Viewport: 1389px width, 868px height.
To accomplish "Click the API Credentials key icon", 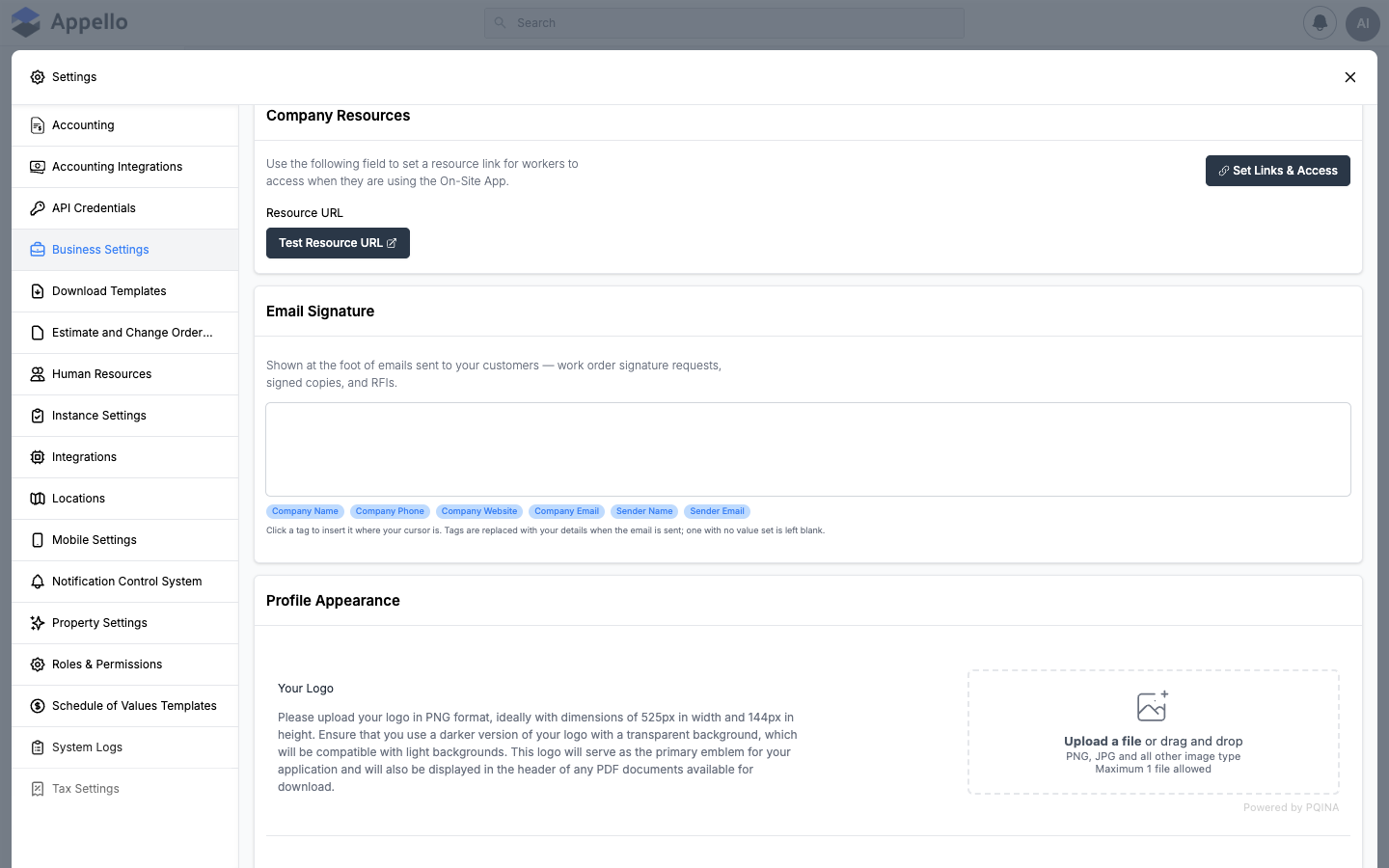I will click(x=38, y=208).
